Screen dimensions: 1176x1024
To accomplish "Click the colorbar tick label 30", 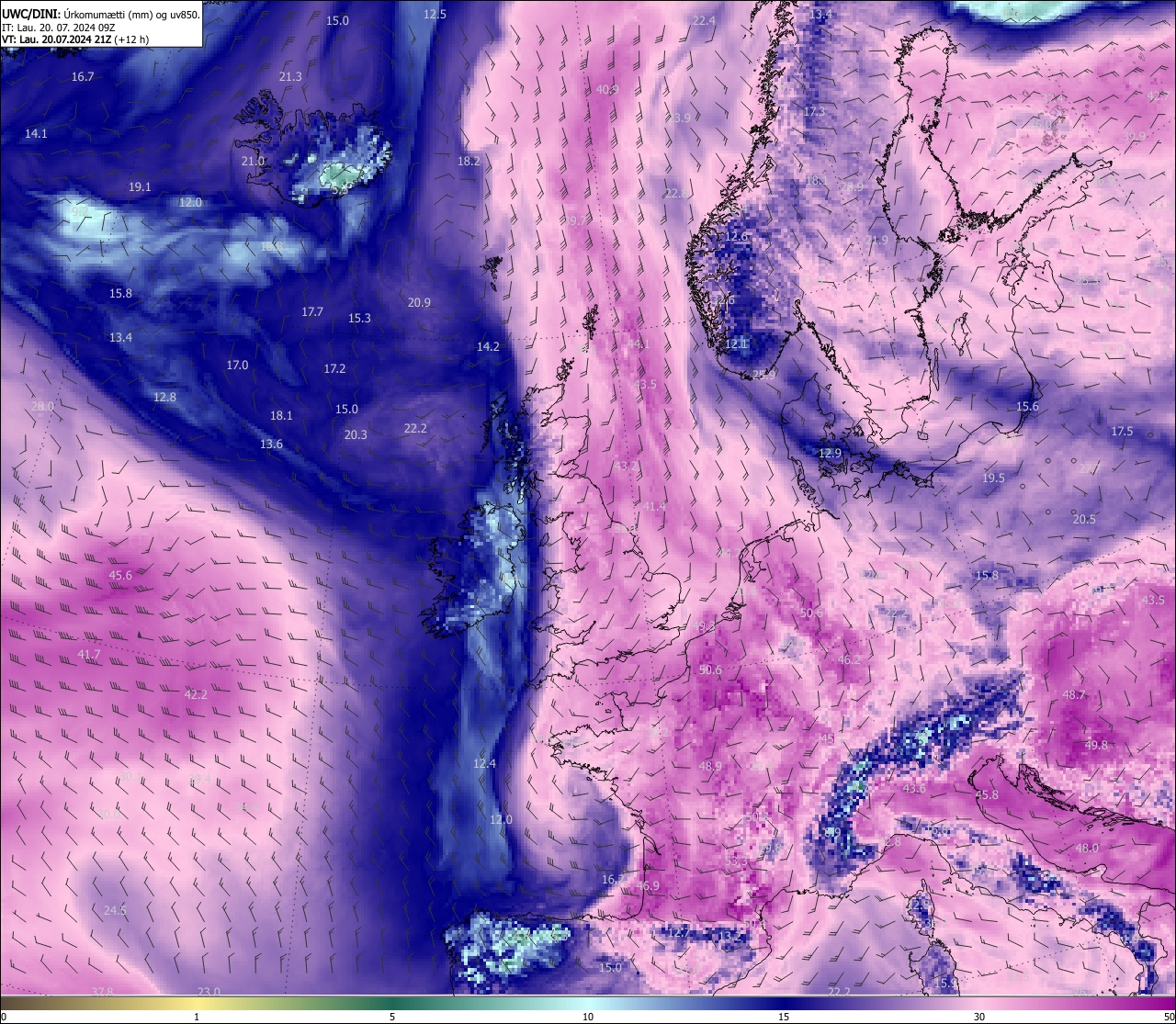I will (x=979, y=1017).
